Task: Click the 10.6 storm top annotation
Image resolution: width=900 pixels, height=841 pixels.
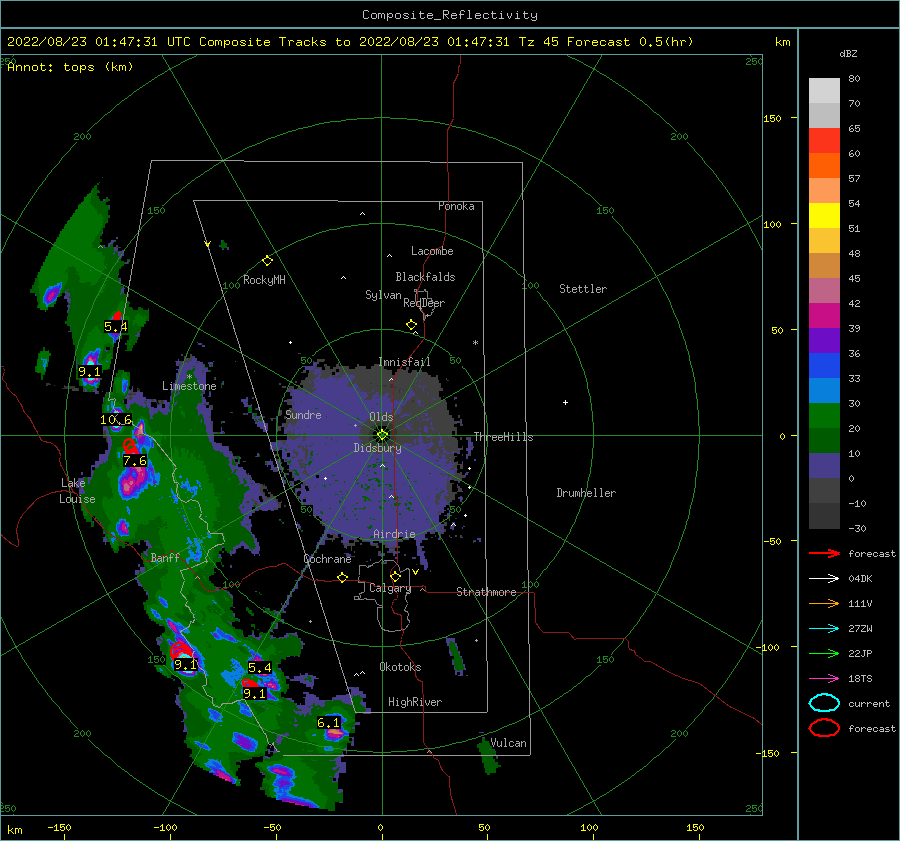Action: click(116, 420)
